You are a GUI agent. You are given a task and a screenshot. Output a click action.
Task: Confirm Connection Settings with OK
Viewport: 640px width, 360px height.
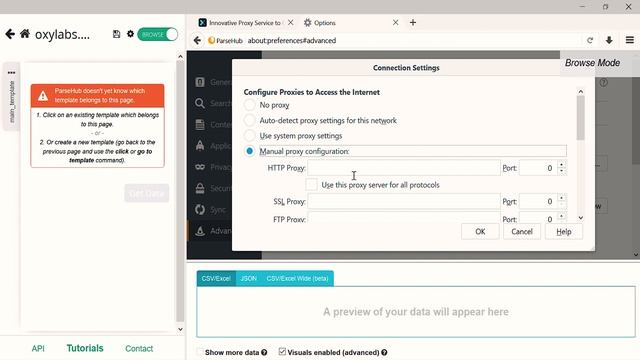click(480, 231)
